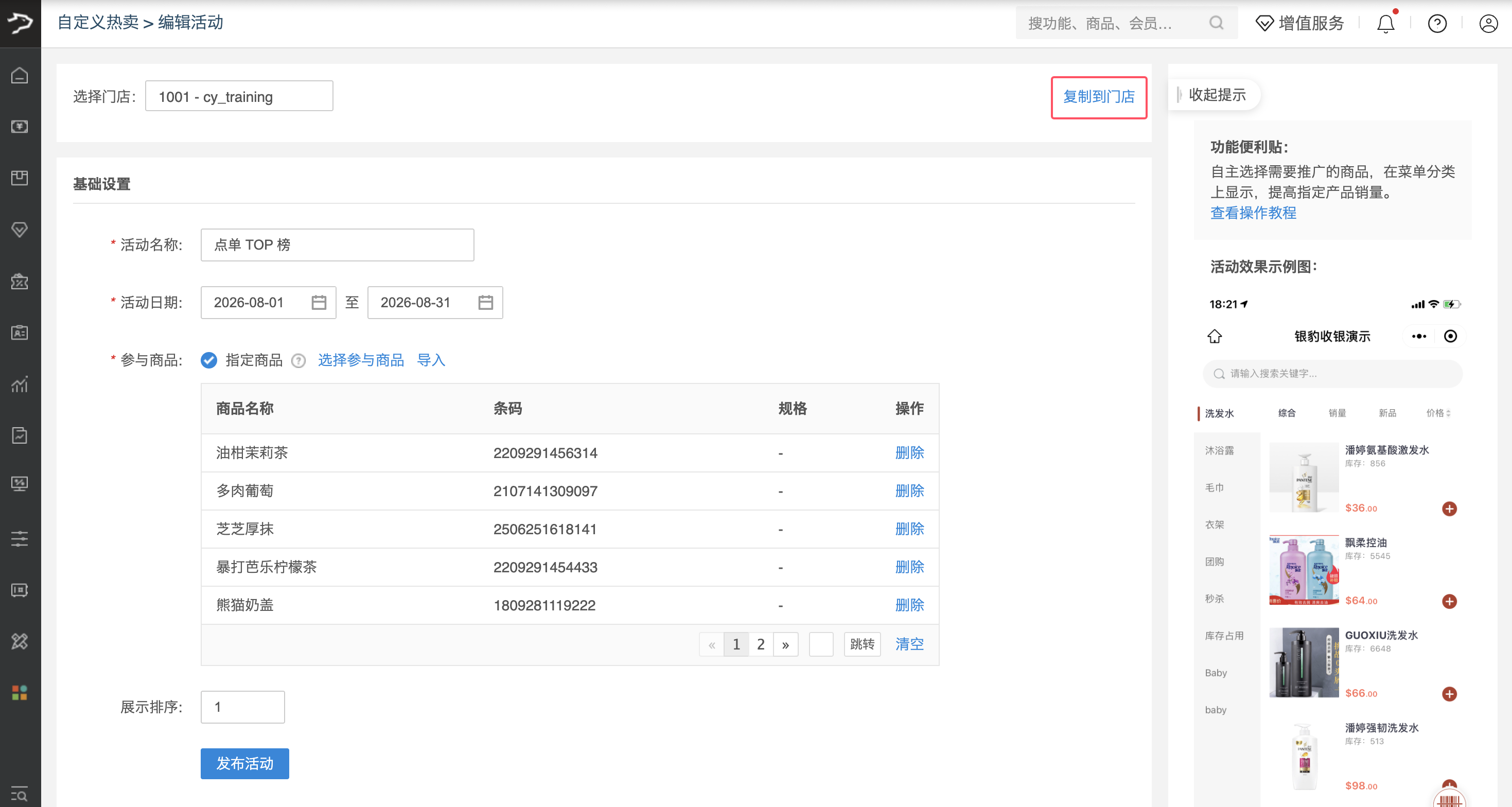Viewport: 1512px width, 807px height.
Task: Go to next page with » arrow
Action: pos(785,644)
